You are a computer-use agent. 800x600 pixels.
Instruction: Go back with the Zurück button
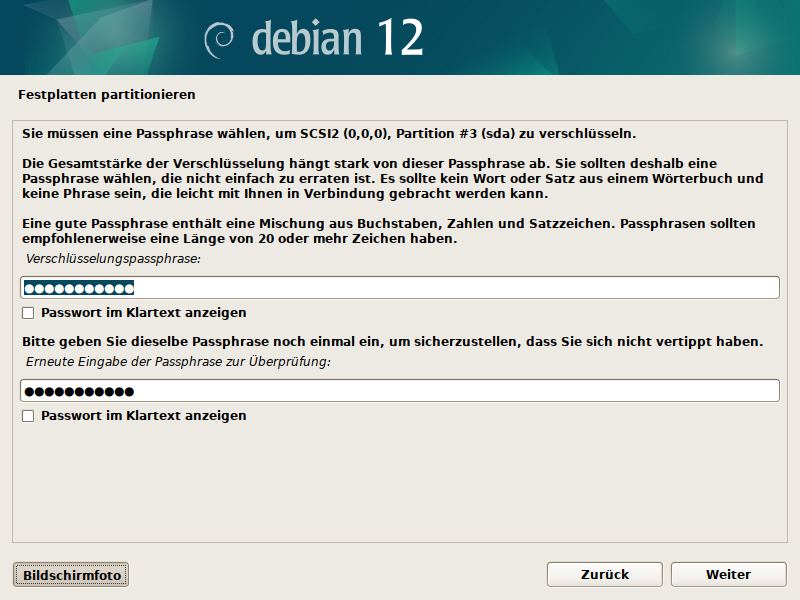coord(605,575)
